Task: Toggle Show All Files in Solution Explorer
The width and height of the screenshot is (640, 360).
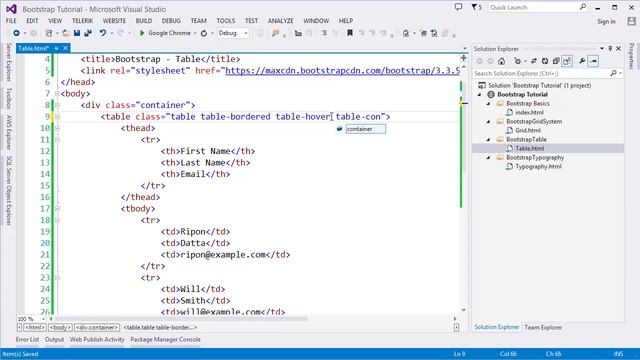Action: coord(567,61)
